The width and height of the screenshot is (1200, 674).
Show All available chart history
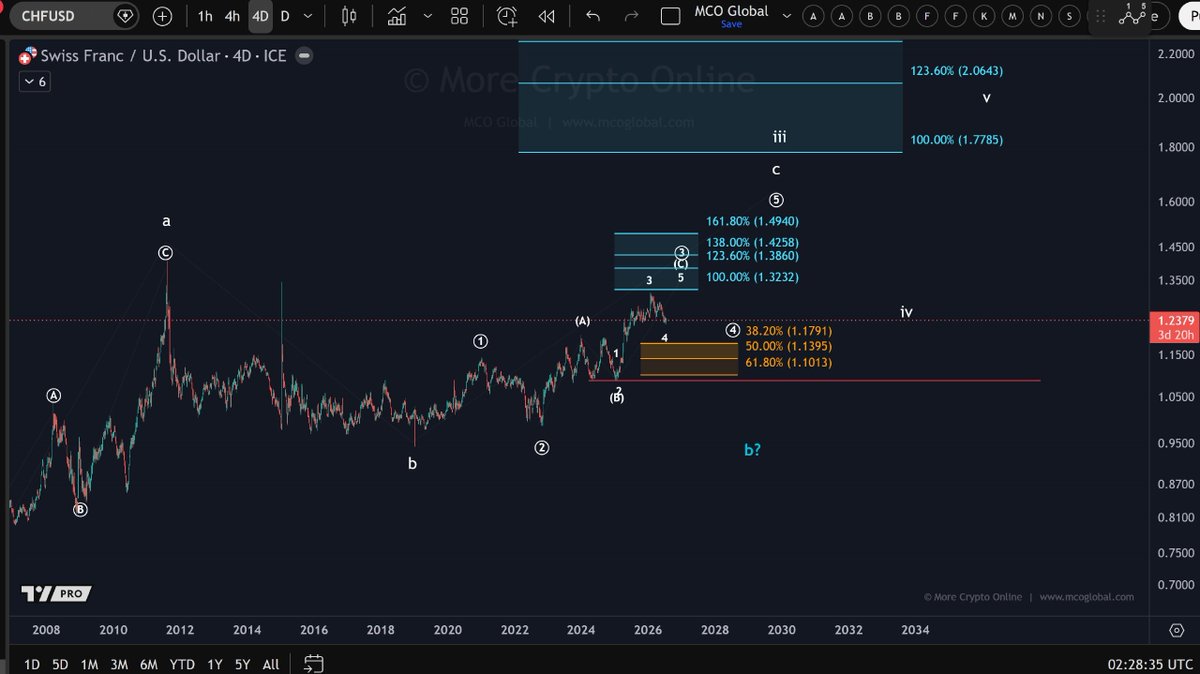[x=271, y=664]
